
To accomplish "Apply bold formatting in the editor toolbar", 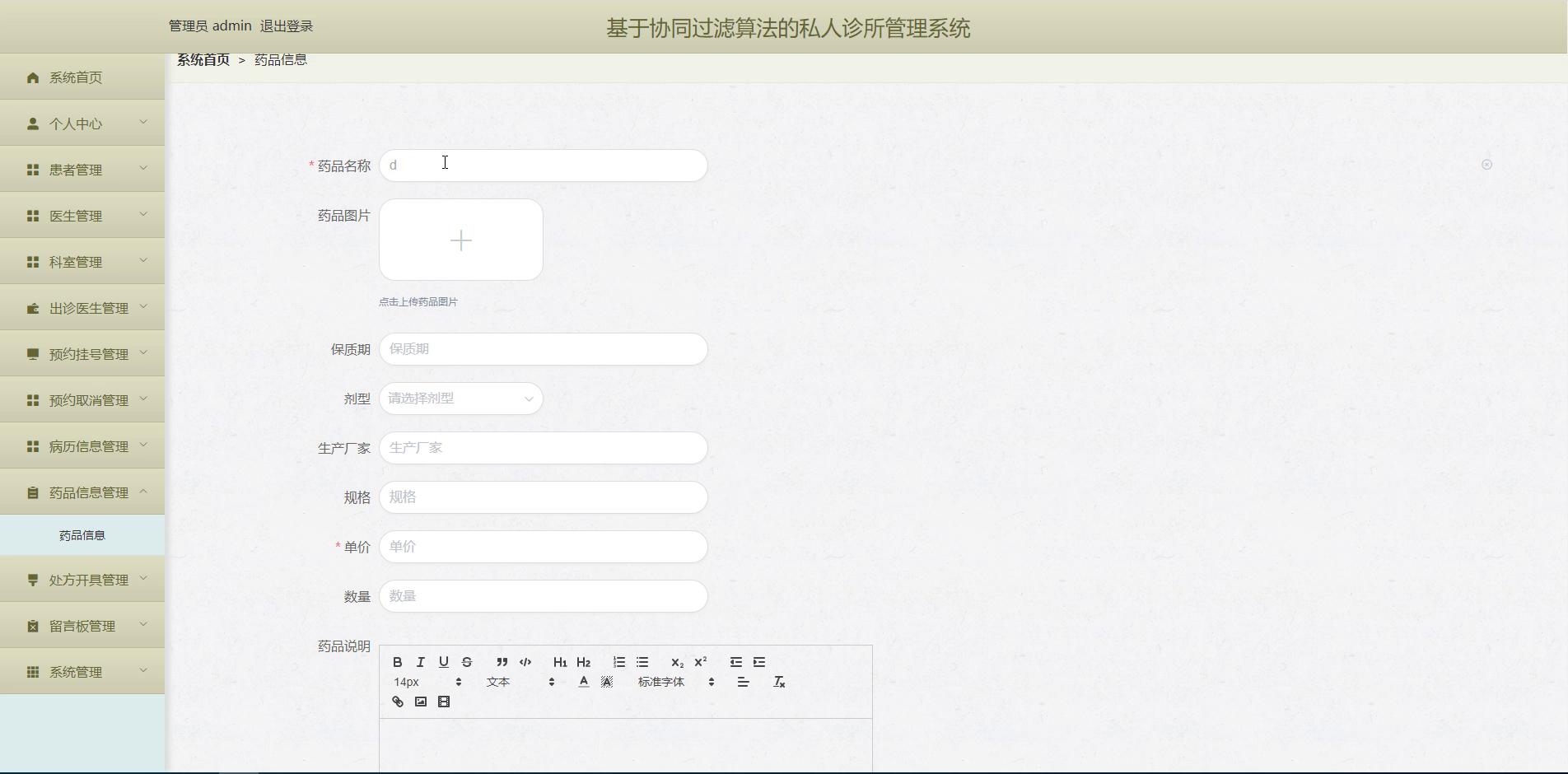I will coord(398,662).
